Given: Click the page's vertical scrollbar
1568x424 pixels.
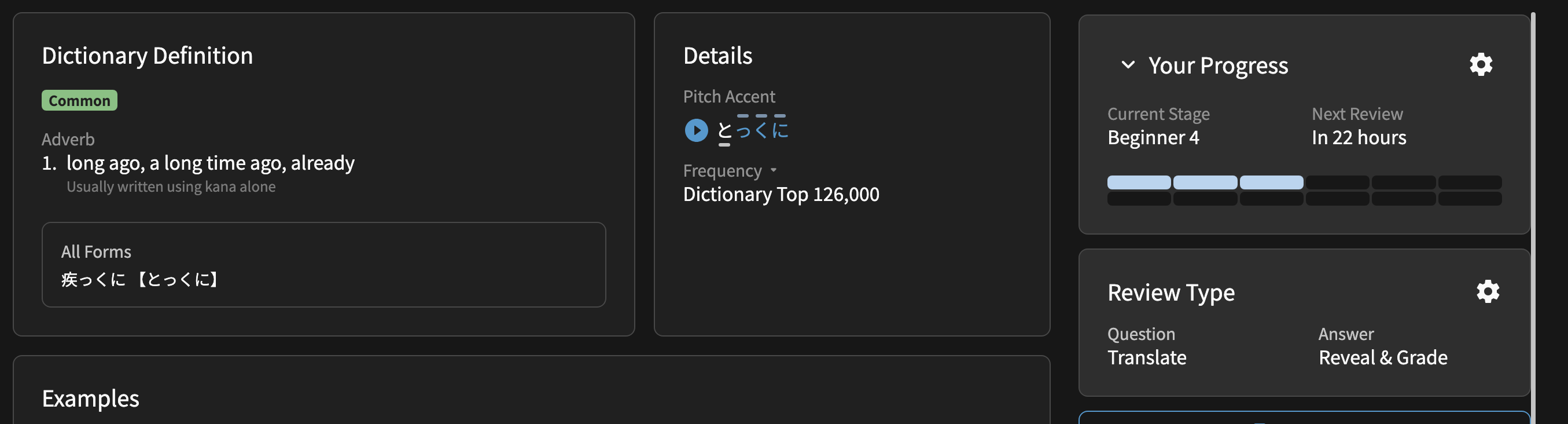Looking at the screenshot, I should click(1533, 213).
